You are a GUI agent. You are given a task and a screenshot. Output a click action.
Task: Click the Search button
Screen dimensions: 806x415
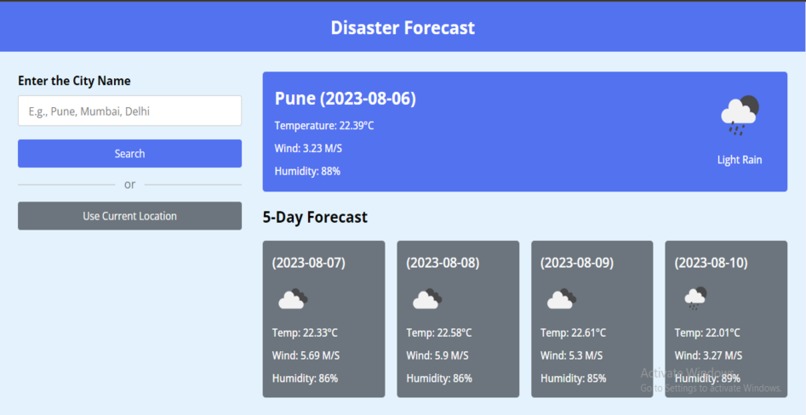pos(130,153)
